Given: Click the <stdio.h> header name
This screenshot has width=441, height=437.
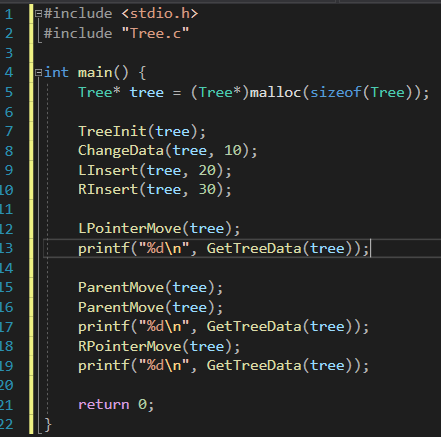Looking at the screenshot, I should pos(160,14).
